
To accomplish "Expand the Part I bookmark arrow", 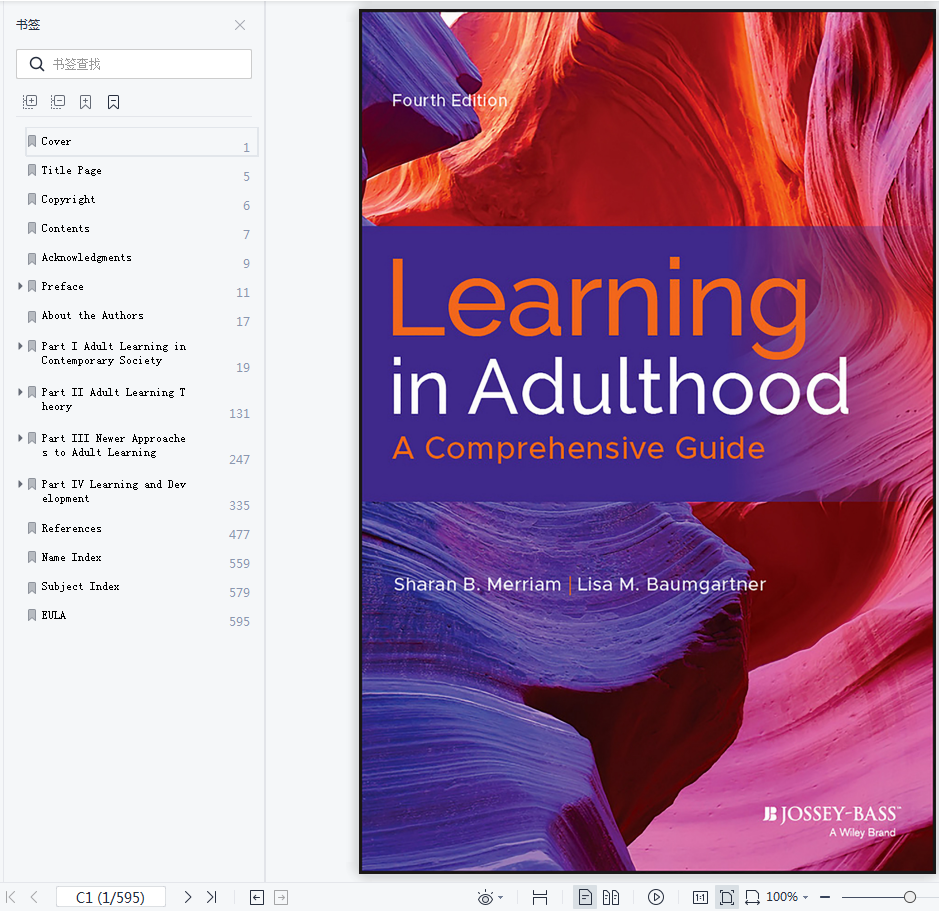I will point(20,346).
